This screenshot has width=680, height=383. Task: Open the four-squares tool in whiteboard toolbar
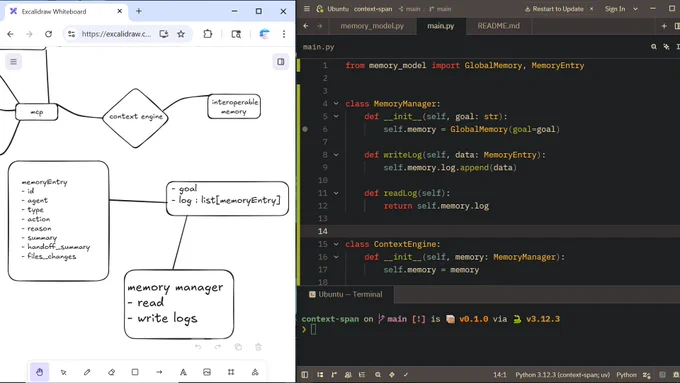pyautogui.click(x=231, y=372)
